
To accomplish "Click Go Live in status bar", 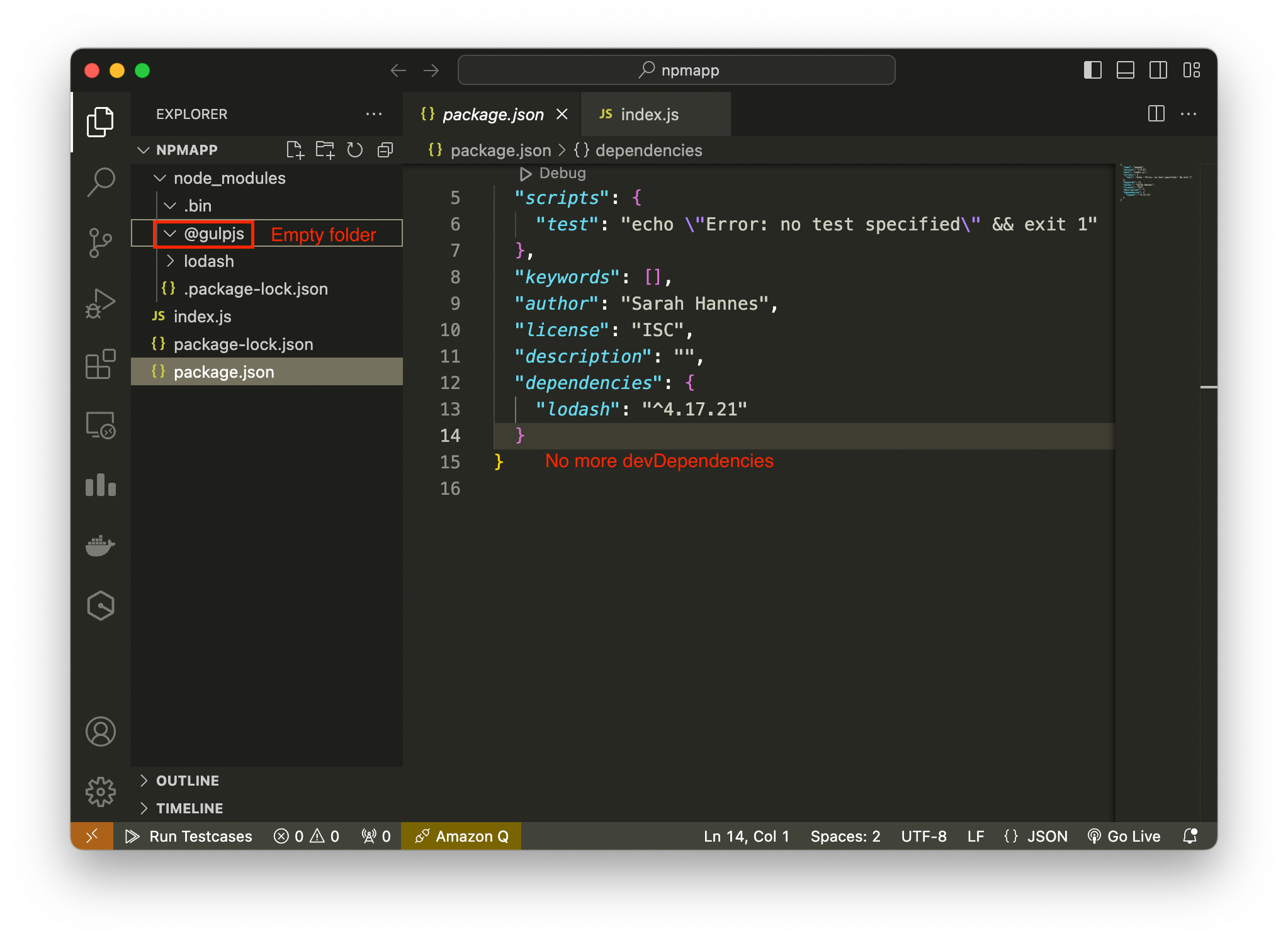I will 1124,836.
